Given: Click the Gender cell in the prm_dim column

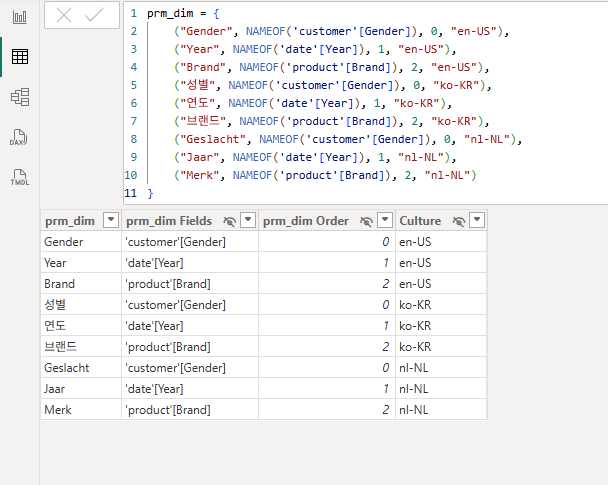Looking at the screenshot, I should (x=81, y=242).
